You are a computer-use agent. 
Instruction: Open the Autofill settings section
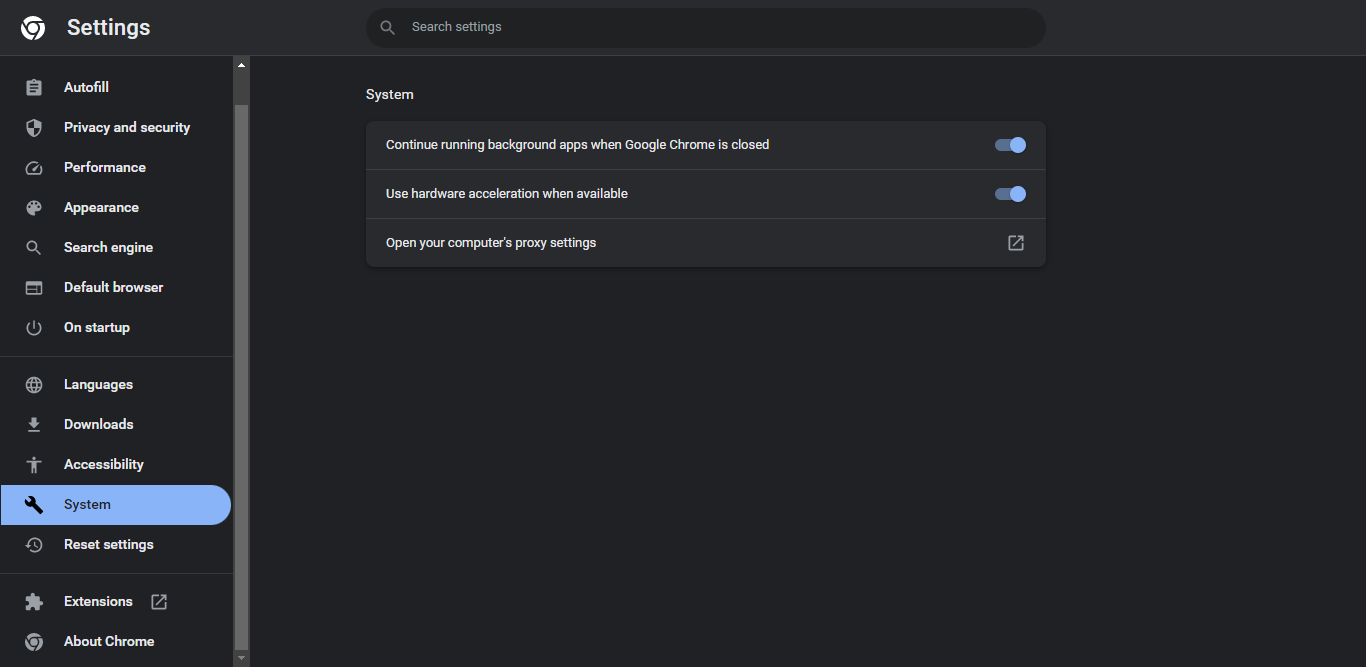116,88
